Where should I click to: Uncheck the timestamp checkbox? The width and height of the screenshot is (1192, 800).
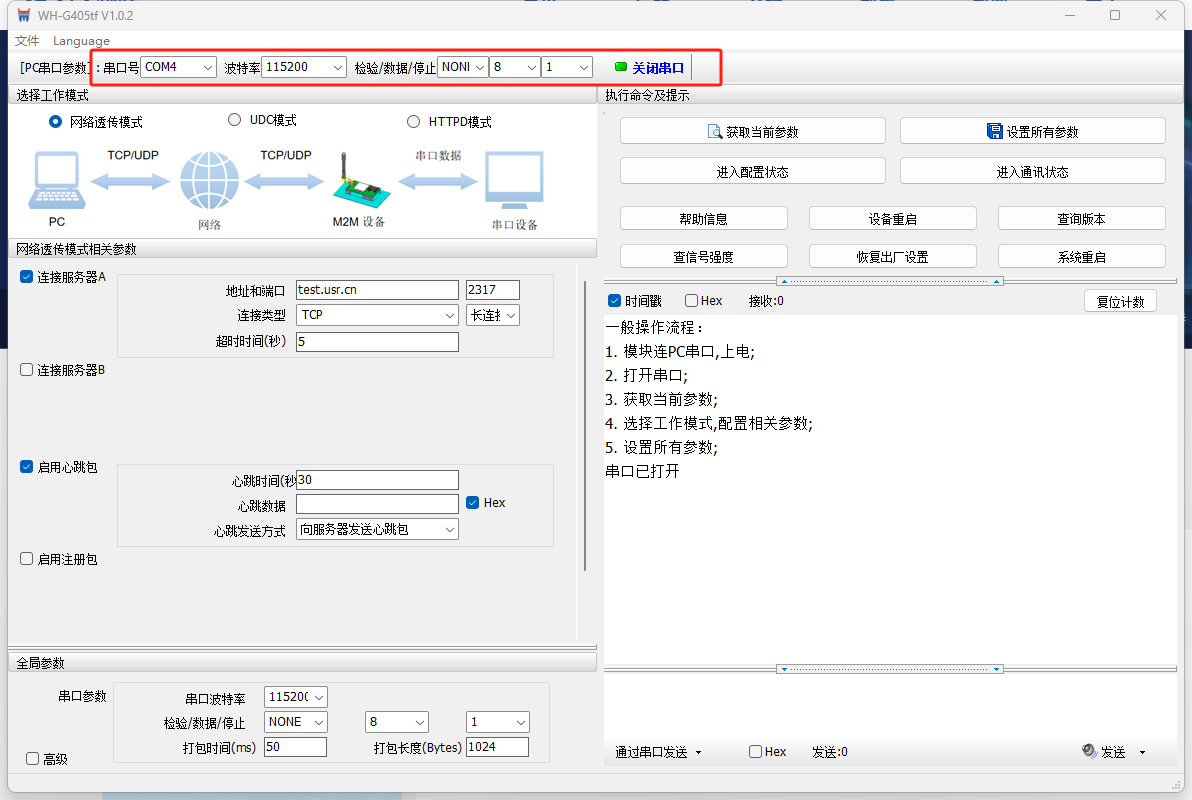615,301
